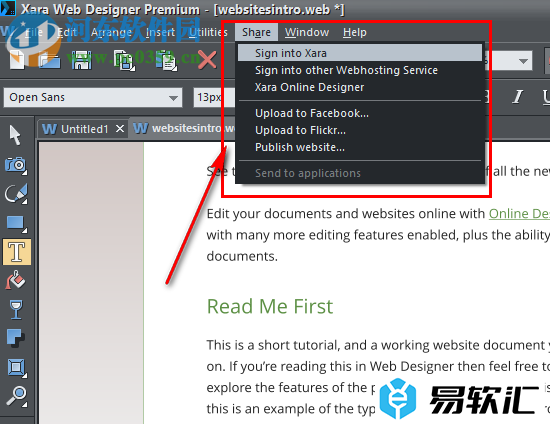The image size is (550, 424).
Task: Click the Read Me First heading
Action: click(x=270, y=306)
